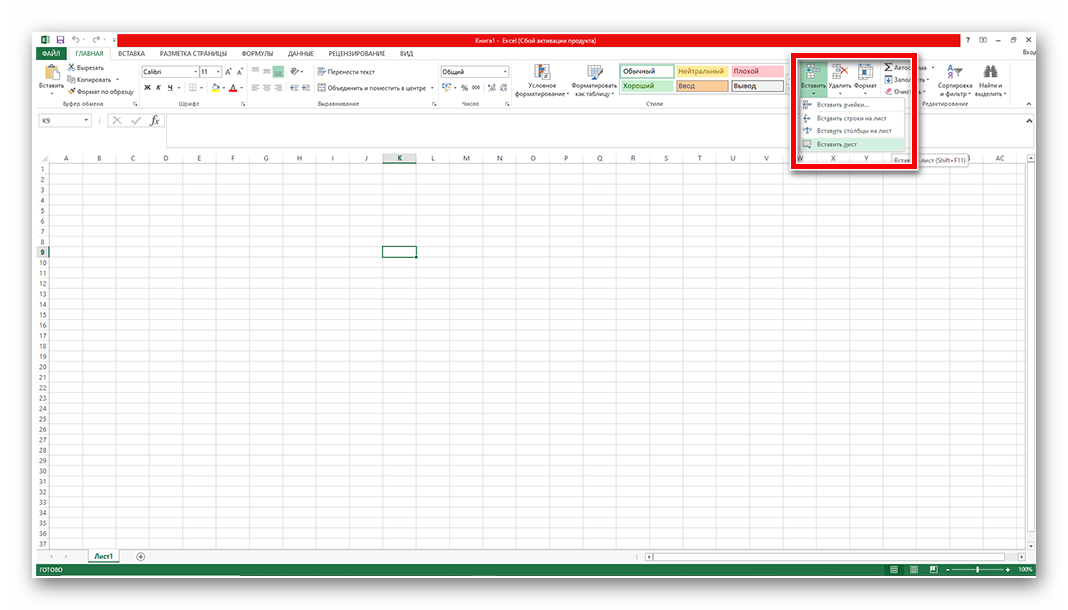Screen dimensions: 1068x610
Task: Toggle bold Ж formatting
Action: (x=147, y=88)
